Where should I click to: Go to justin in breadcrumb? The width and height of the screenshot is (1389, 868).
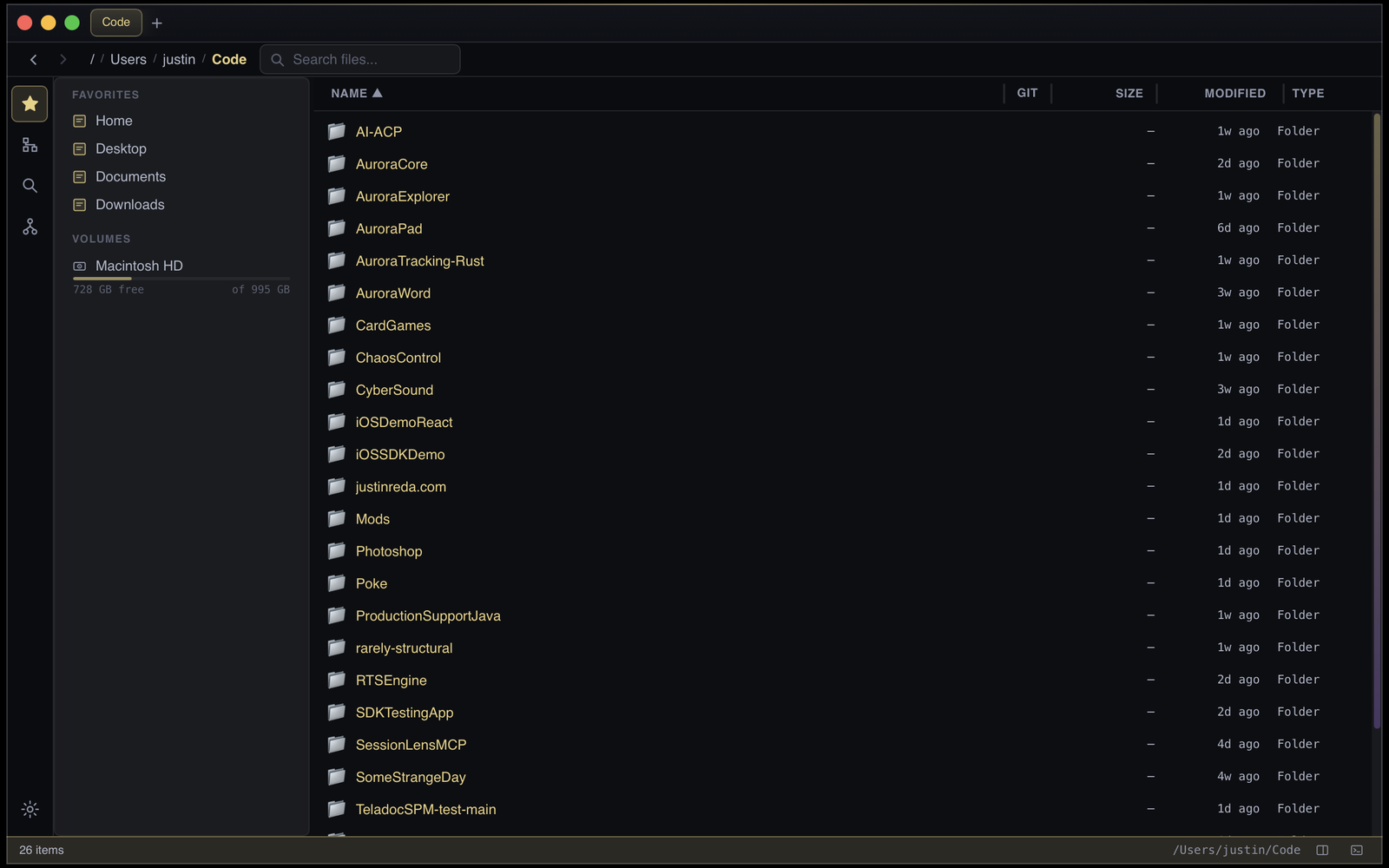point(179,59)
